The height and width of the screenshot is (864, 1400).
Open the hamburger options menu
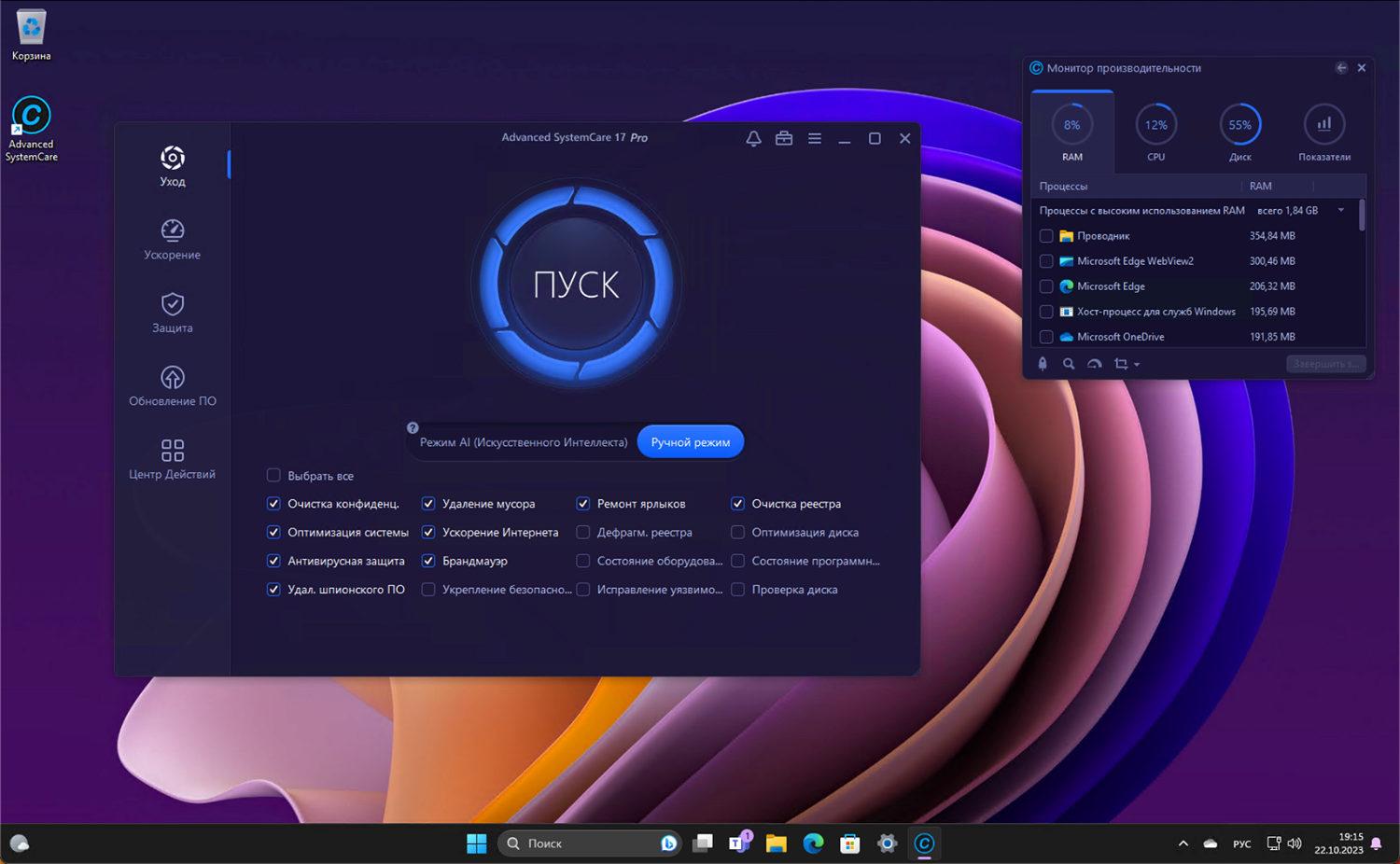pos(815,138)
